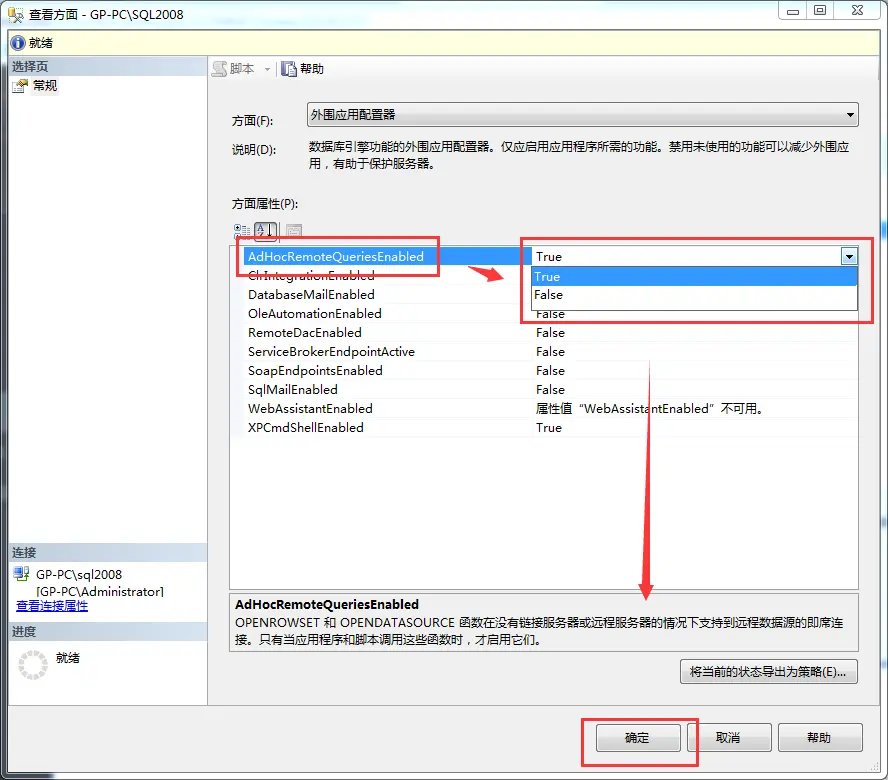Click 确定 to confirm changes
The image size is (888, 780).
[638, 738]
